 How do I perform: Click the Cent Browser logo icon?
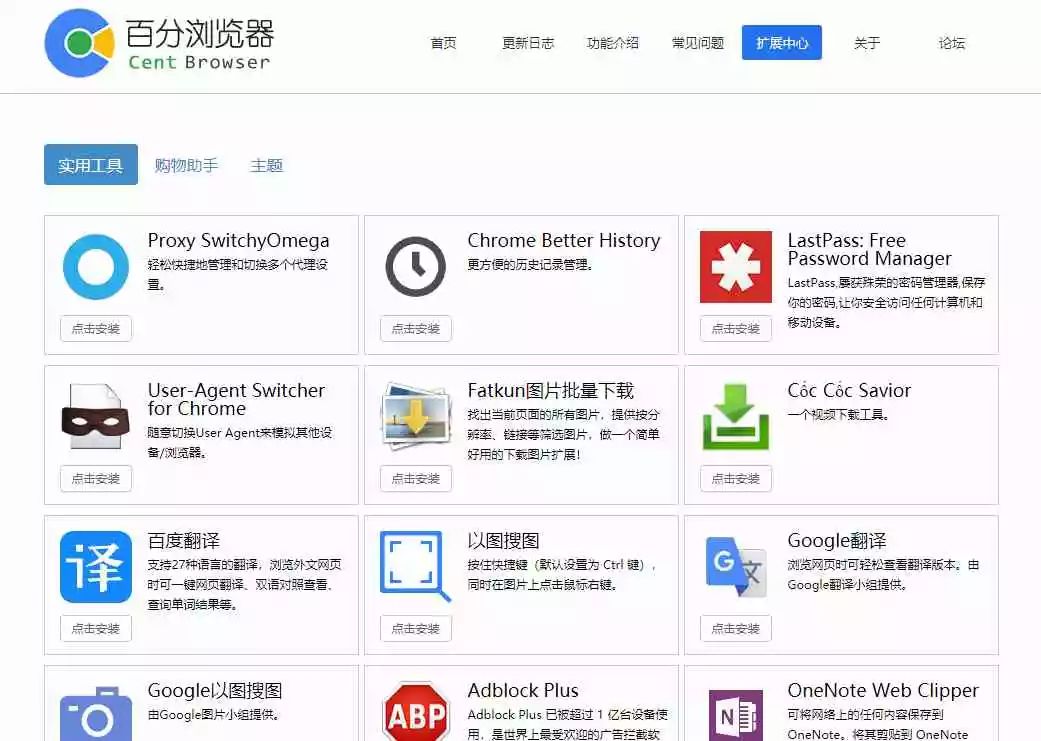[79, 43]
